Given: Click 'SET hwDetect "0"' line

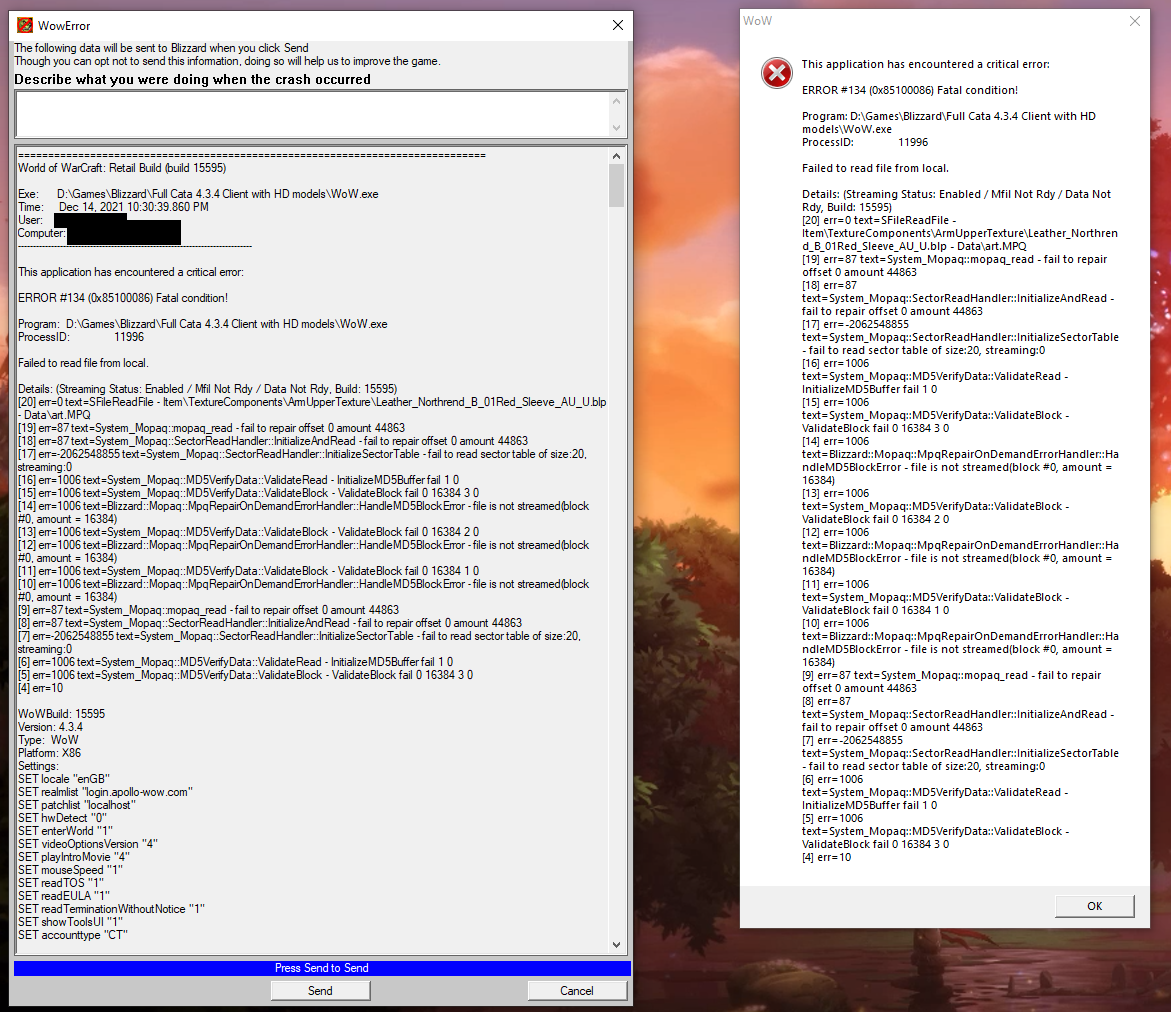Looking at the screenshot, I should coord(62,818).
